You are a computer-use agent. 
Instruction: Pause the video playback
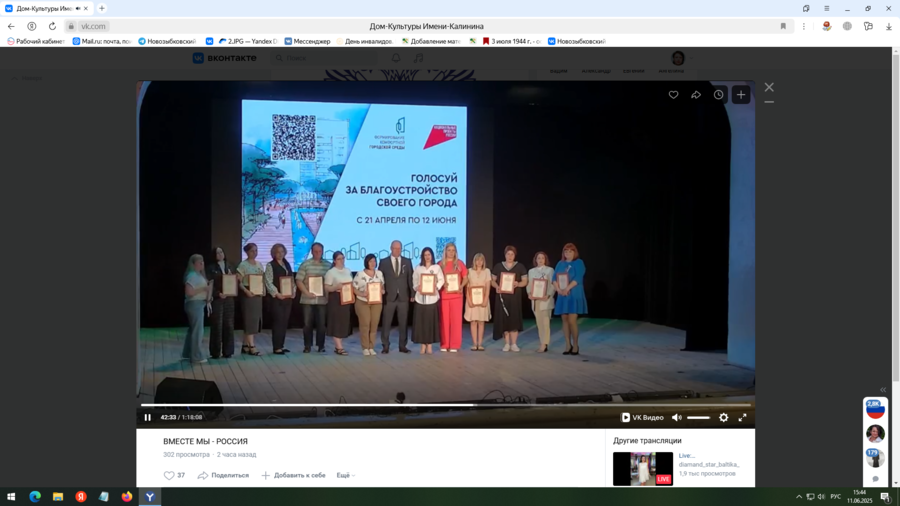pyautogui.click(x=148, y=418)
